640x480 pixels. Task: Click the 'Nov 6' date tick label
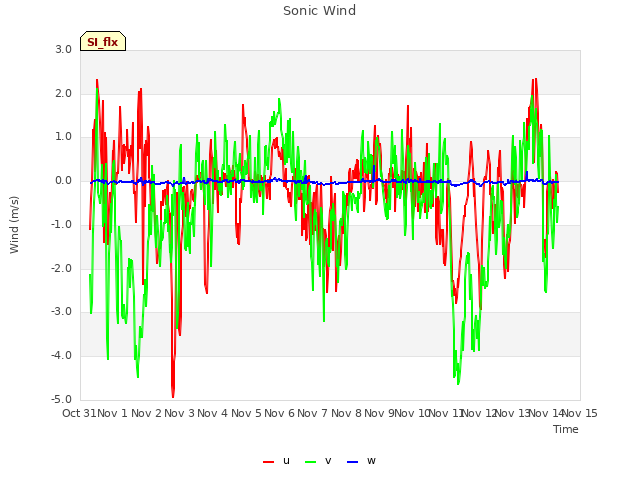click(x=279, y=413)
